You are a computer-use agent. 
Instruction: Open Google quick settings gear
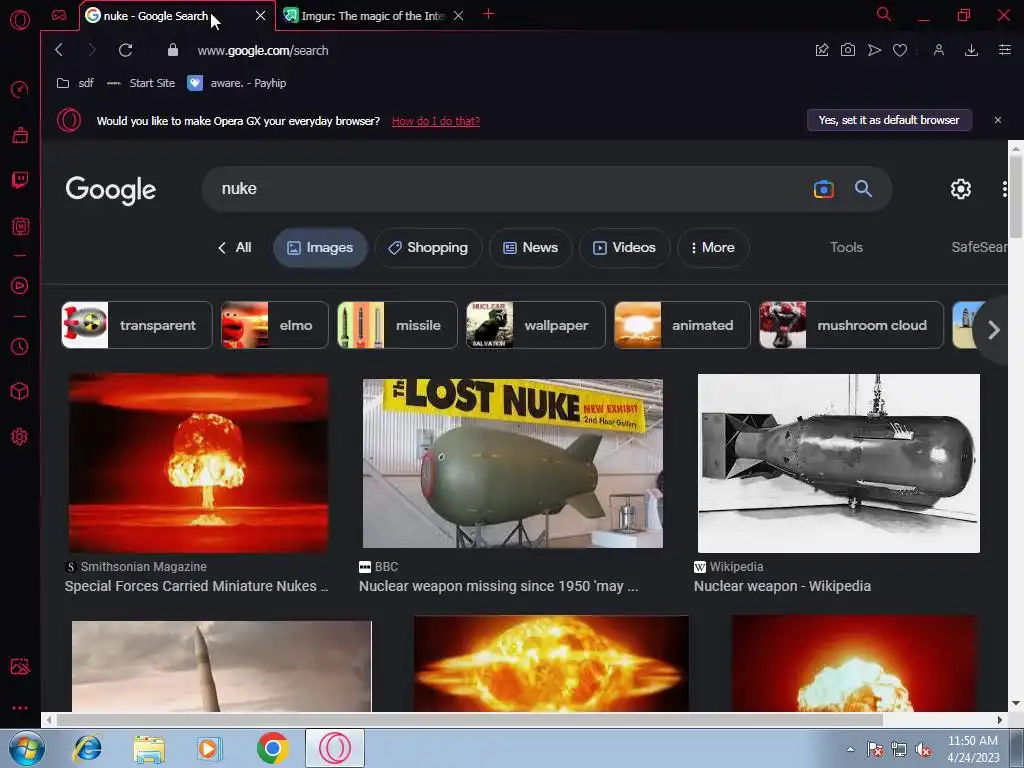click(961, 189)
